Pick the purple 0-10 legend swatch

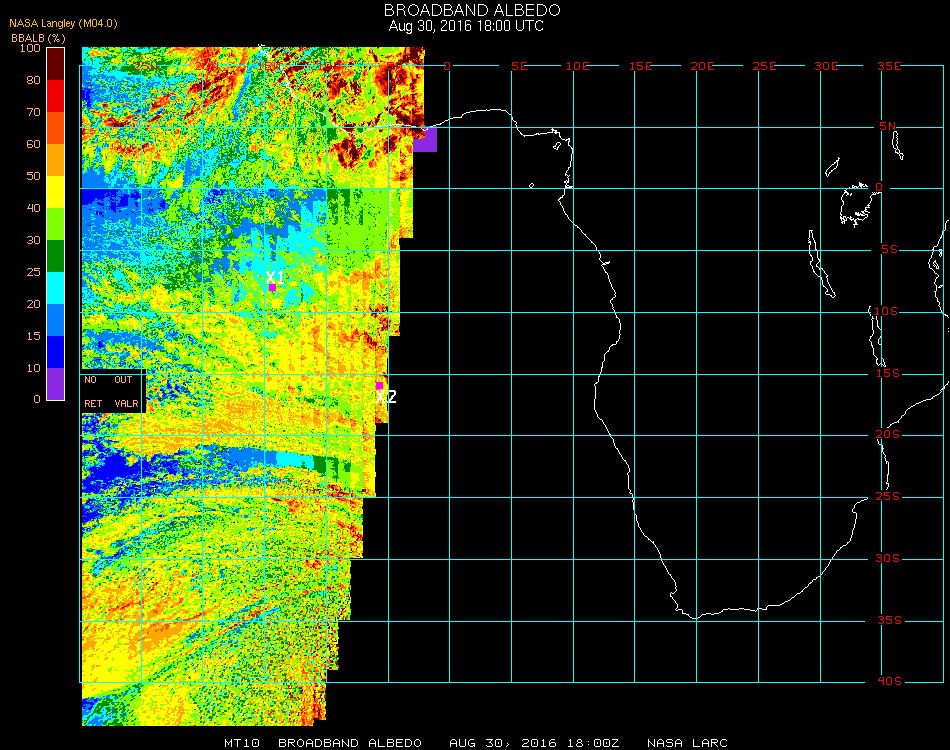tap(56, 384)
